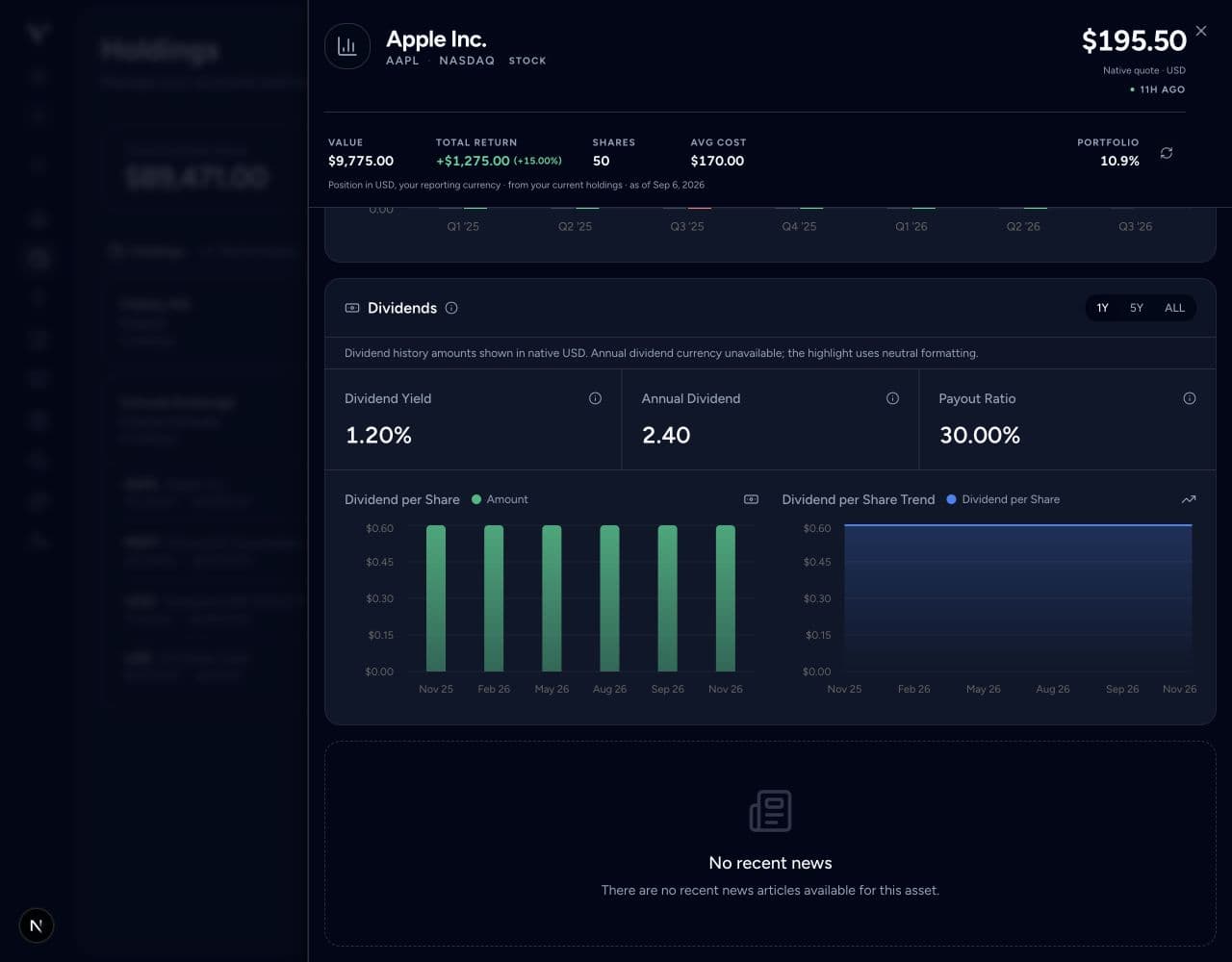Click the banknote icon in Dividend per Share chart
The width and height of the screenshot is (1232, 962).
tap(752, 499)
